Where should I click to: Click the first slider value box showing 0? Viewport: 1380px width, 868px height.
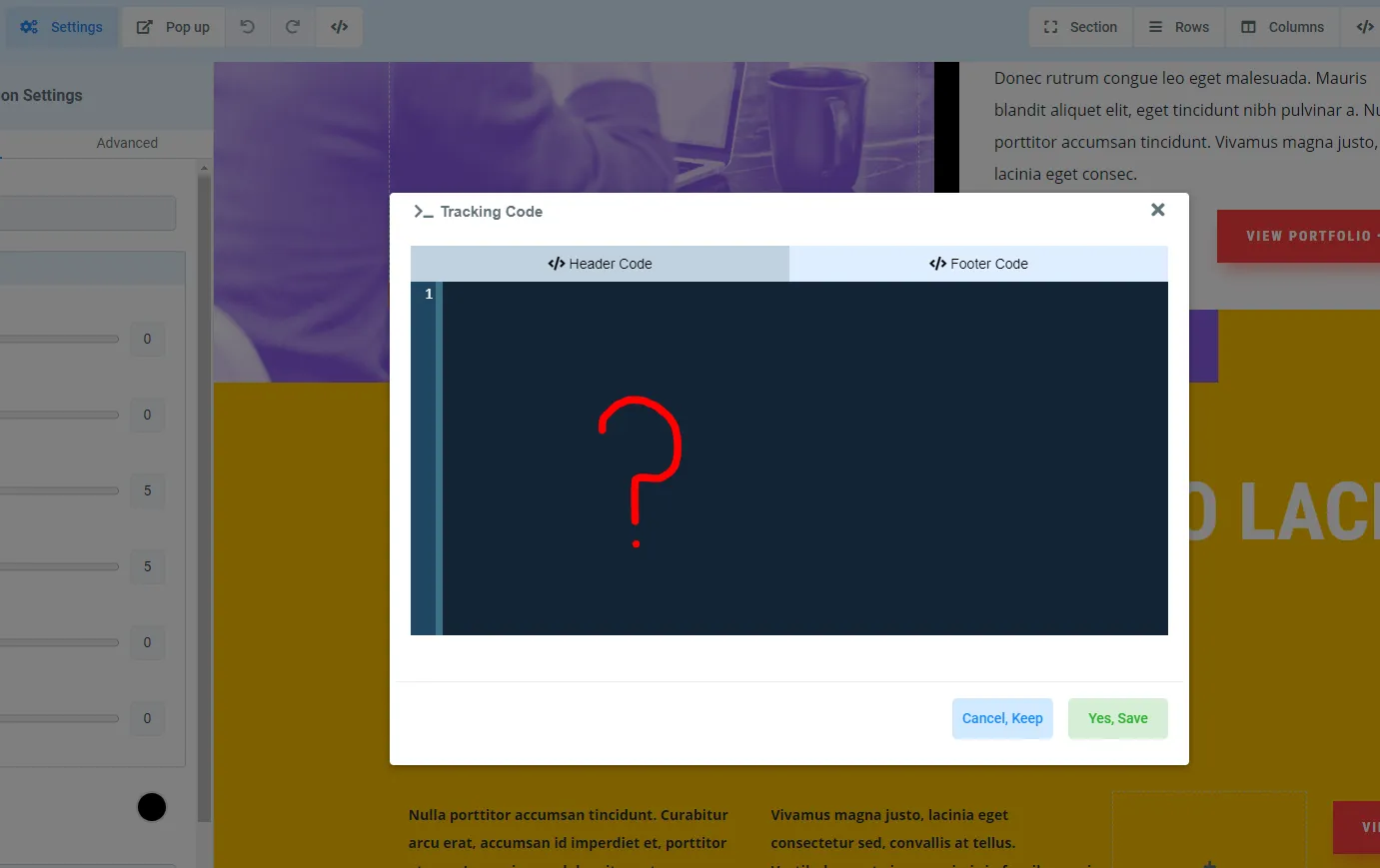pos(147,339)
